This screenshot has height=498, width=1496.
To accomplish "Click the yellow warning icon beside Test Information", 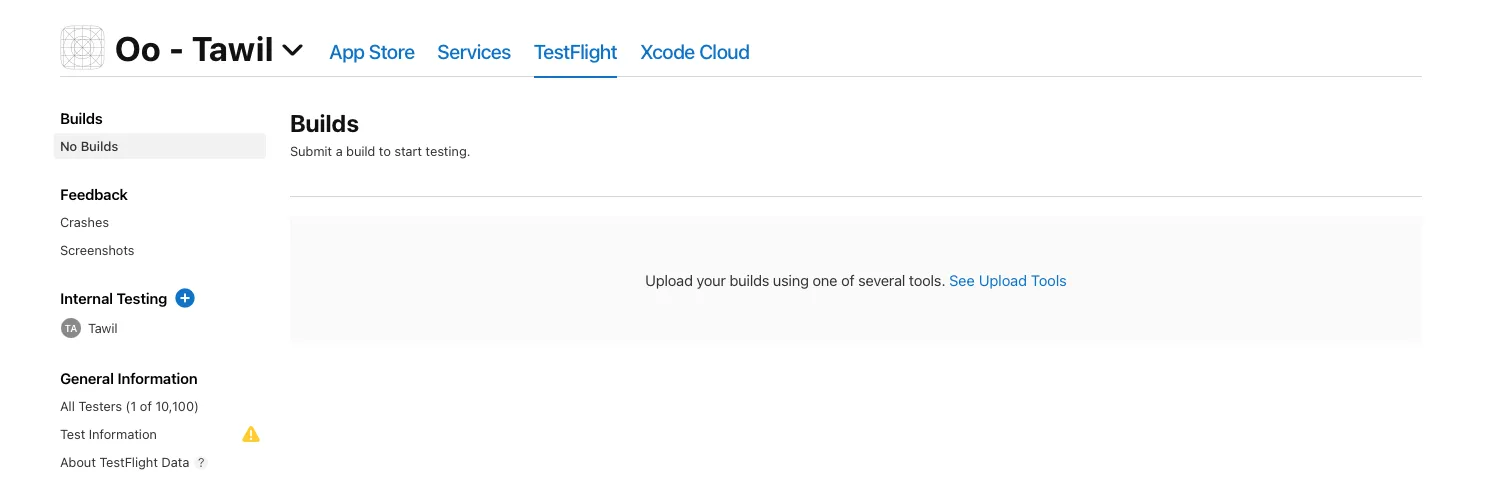I will point(251,434).
